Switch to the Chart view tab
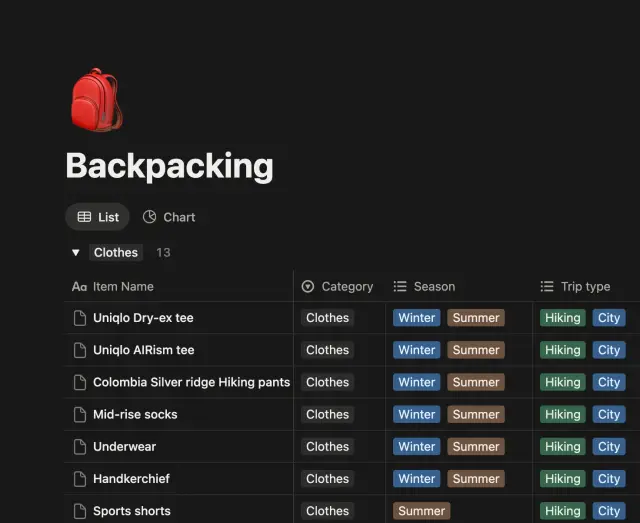The width and height of the screenshot is (640, 523). (169, 217)
